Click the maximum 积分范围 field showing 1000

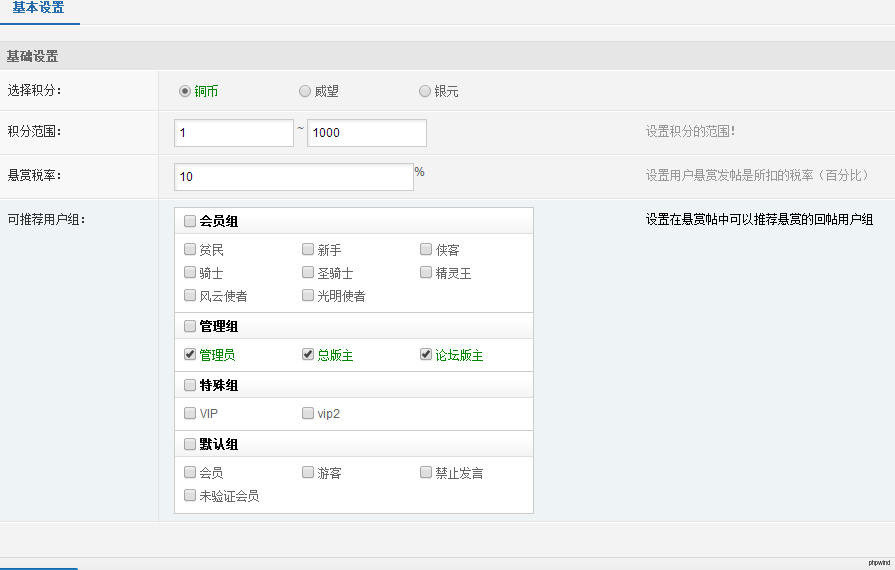tap(367, 133)
